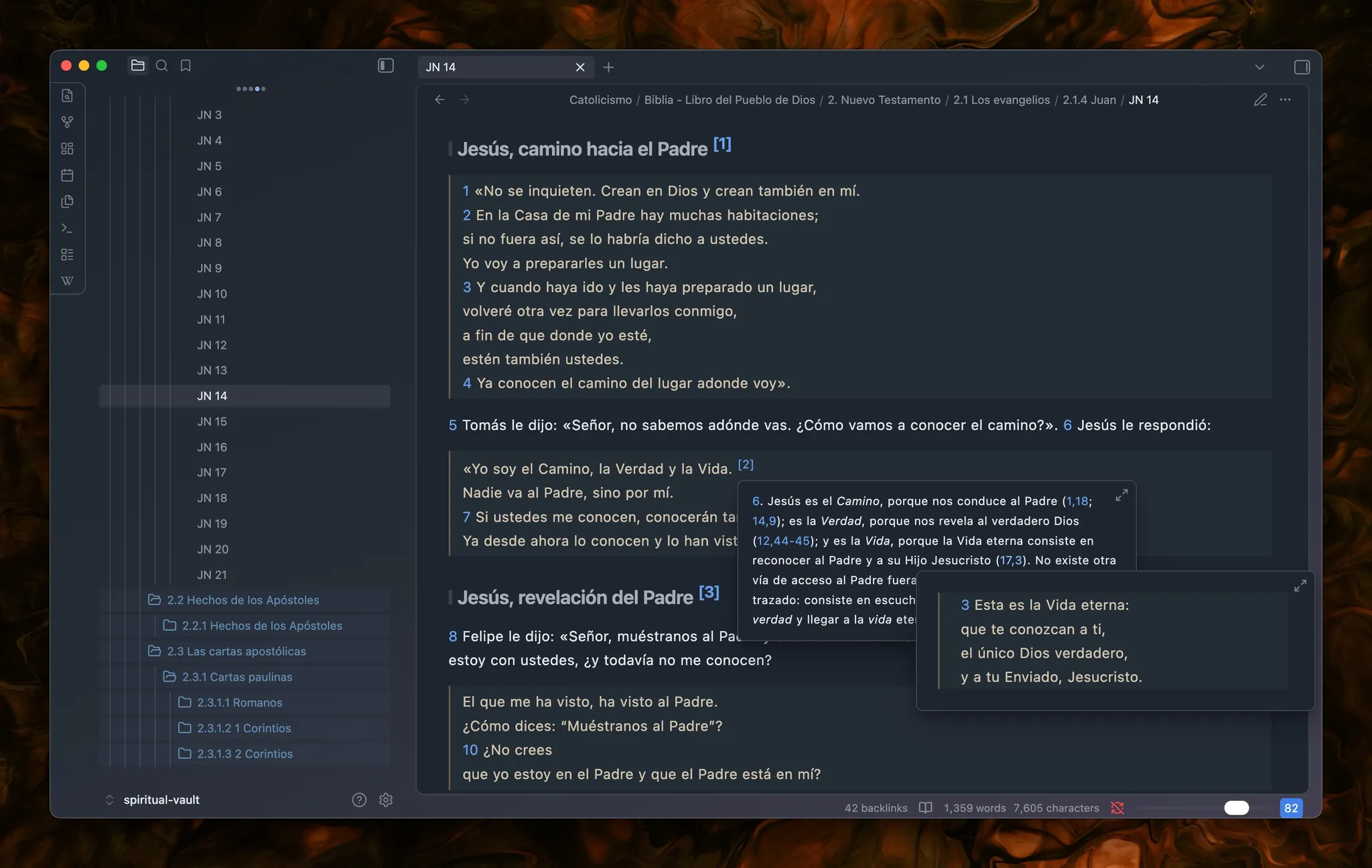Click the insert template ribbon icon

click(67, 202)
